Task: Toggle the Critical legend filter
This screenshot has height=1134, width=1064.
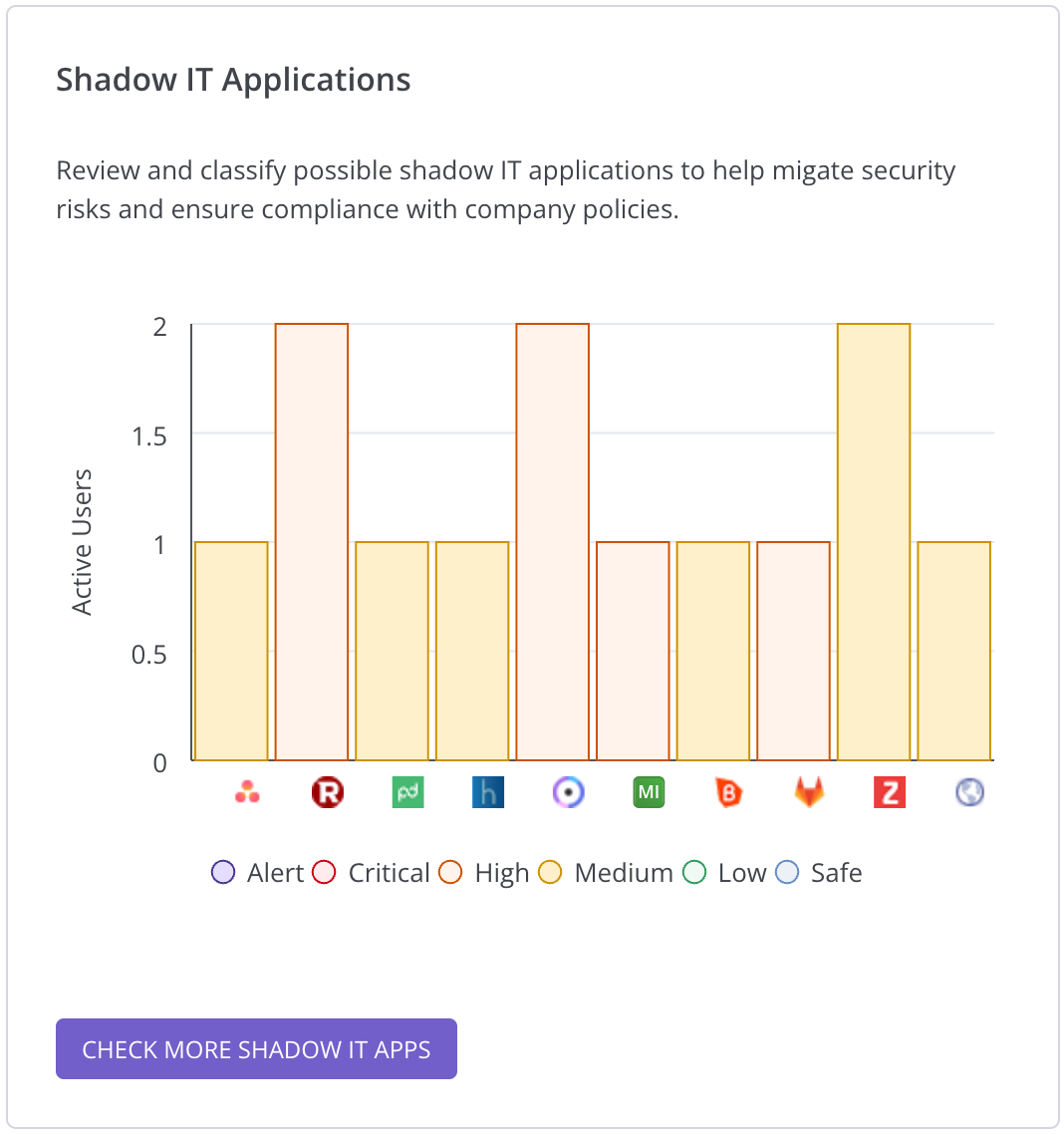Action: pos(371,873)
